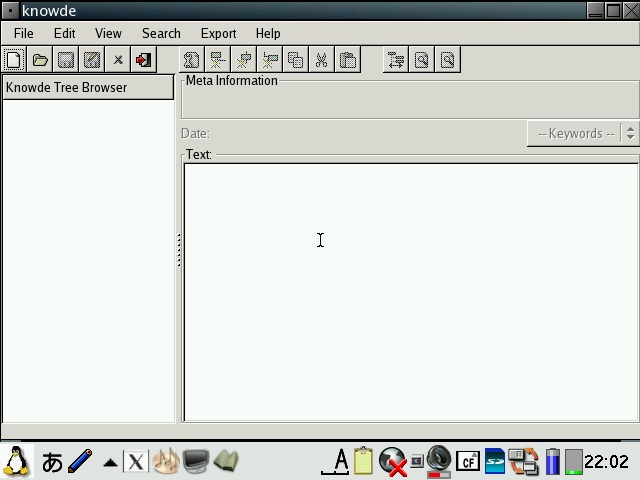Click the Keywords dropdown arrow stepper
This screenshot has height=480, width=640.
pos(629,133)
